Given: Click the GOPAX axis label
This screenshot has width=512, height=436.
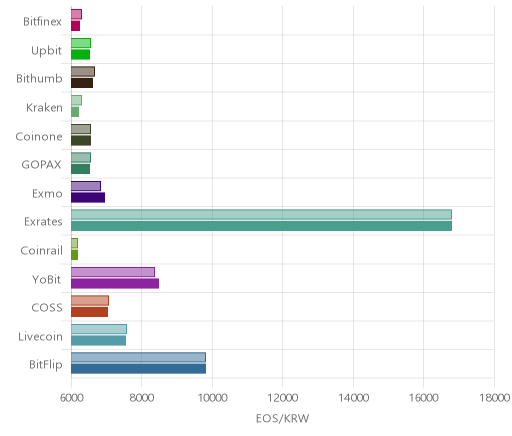Looking at the screenshot, I should coord(42,165).
